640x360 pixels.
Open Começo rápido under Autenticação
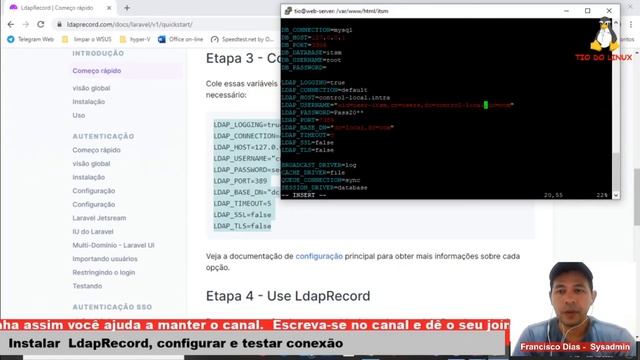pyautogui.click(x=96, y=150)
